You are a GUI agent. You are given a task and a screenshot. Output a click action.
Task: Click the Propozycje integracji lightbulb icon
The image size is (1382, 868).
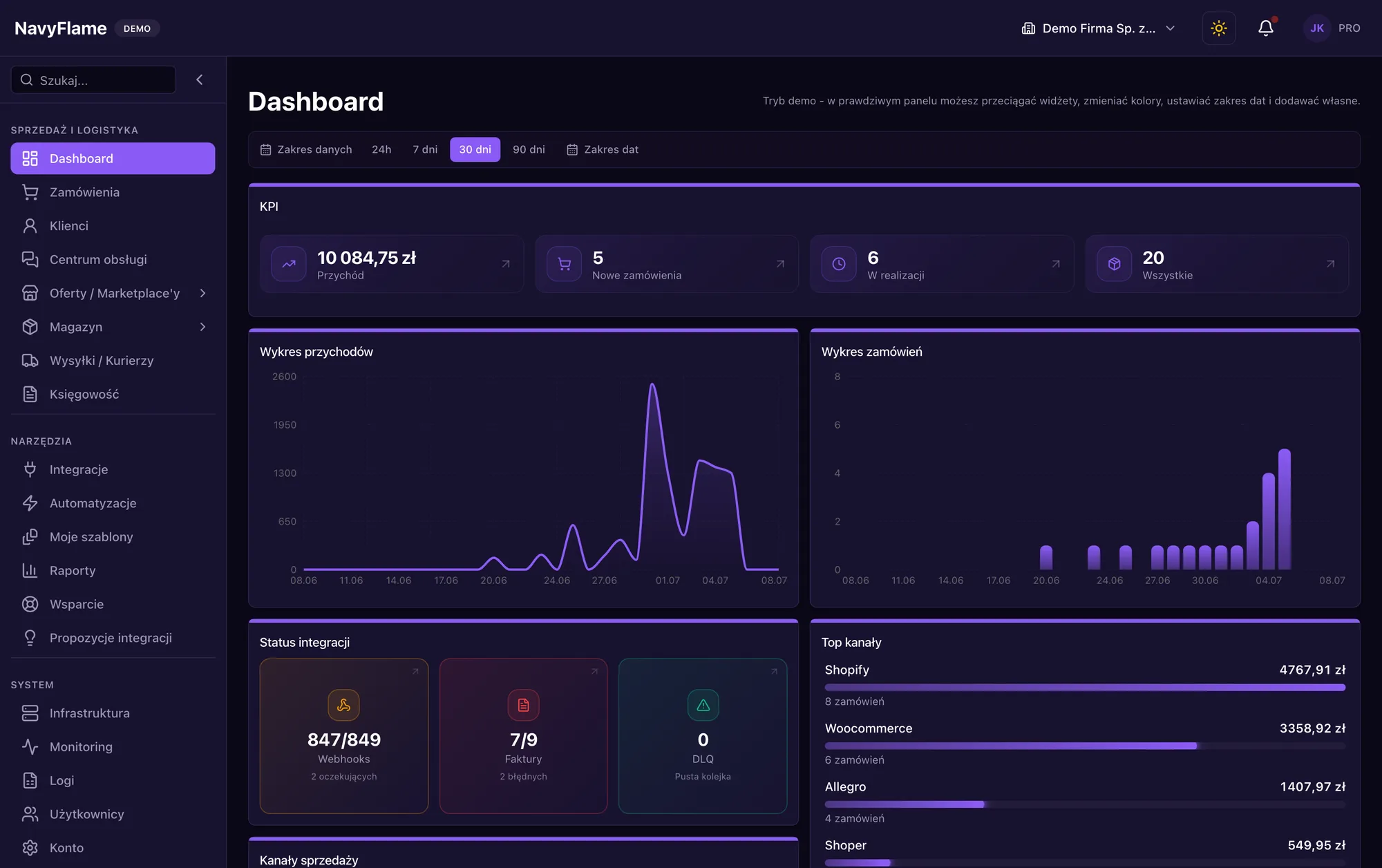[30, 638]
